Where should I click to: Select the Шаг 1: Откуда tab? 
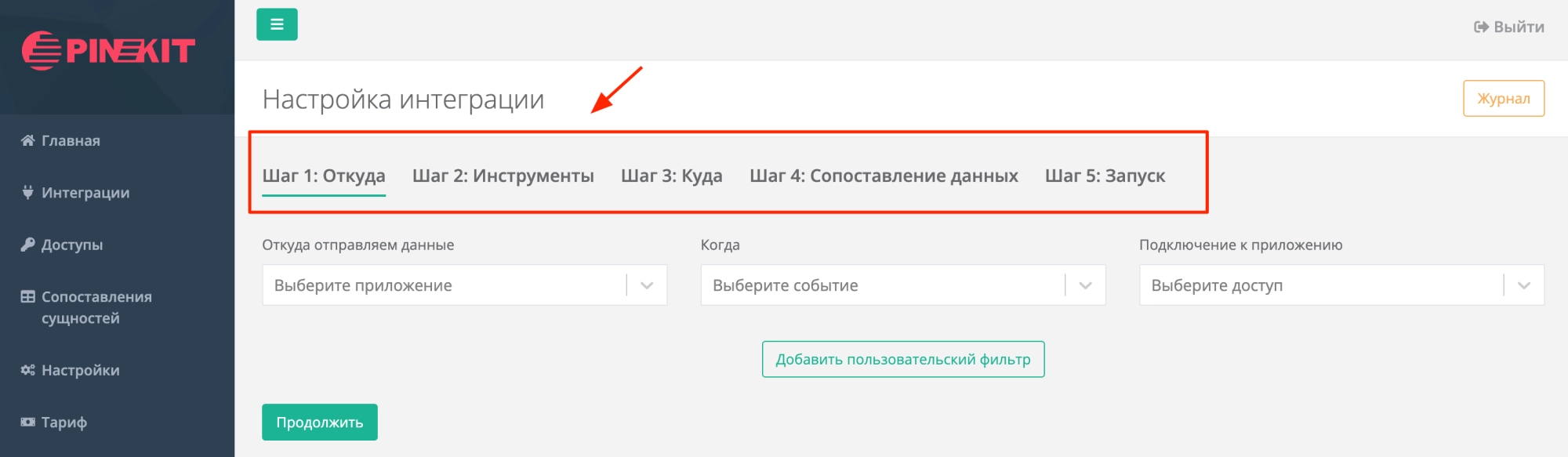click(324, 176)
